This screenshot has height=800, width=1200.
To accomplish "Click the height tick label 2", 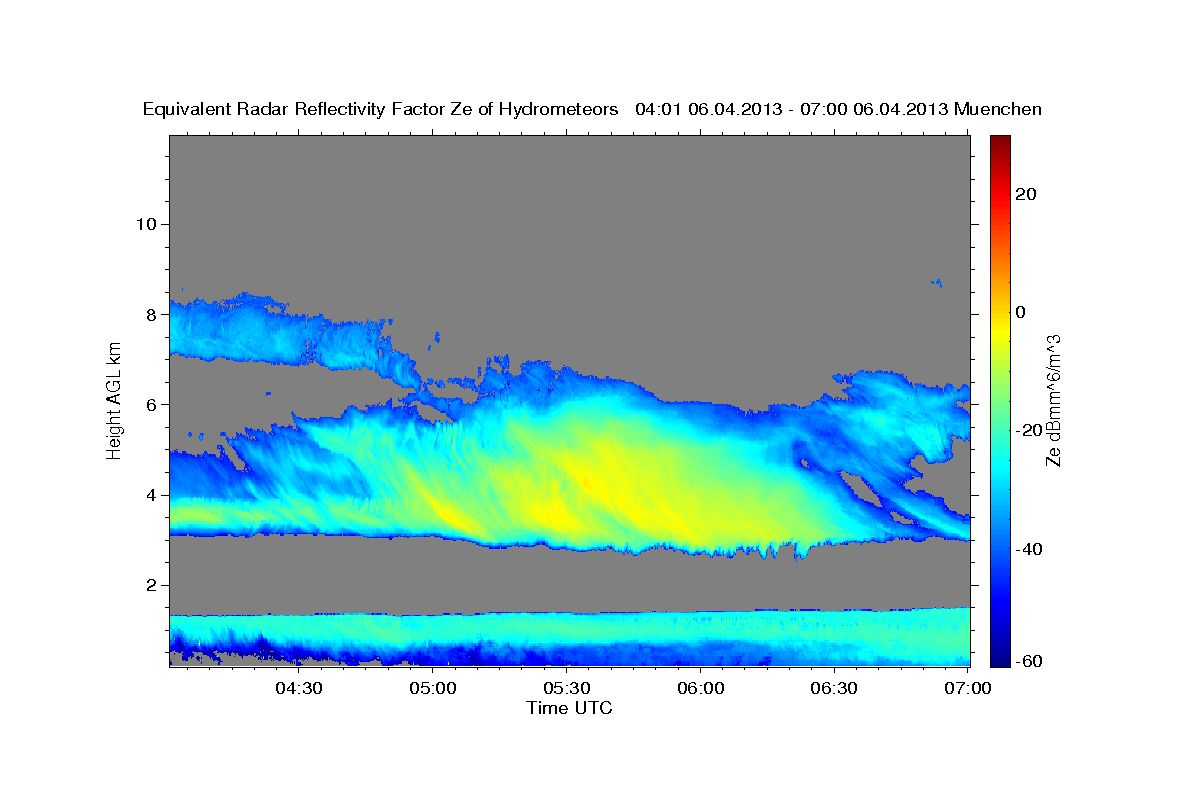I will (150, 585).
